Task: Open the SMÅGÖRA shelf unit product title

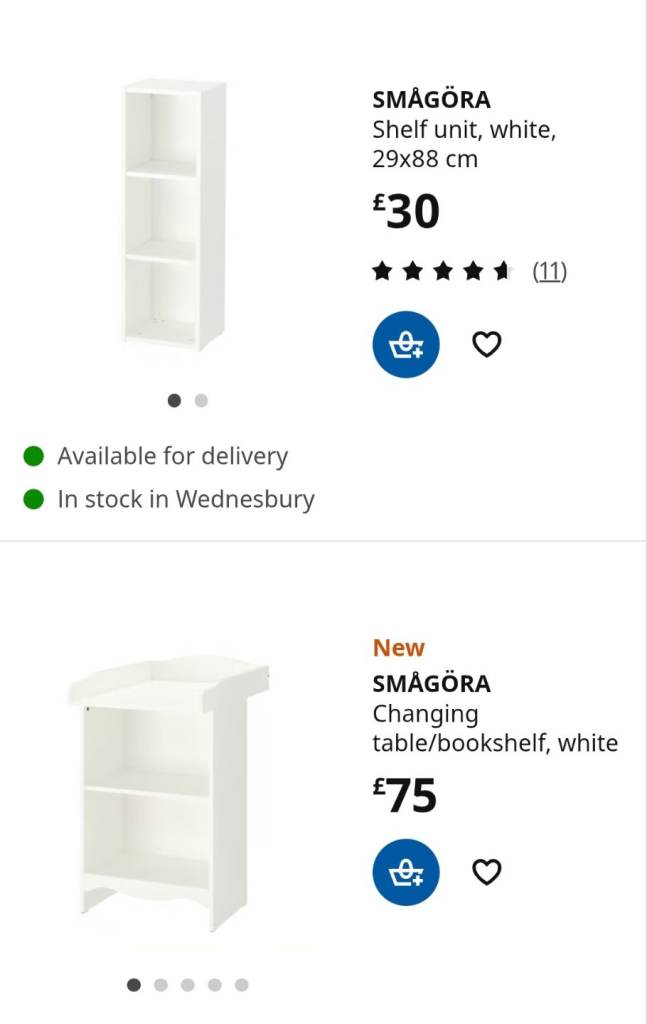Action: [x=431, y=99]
